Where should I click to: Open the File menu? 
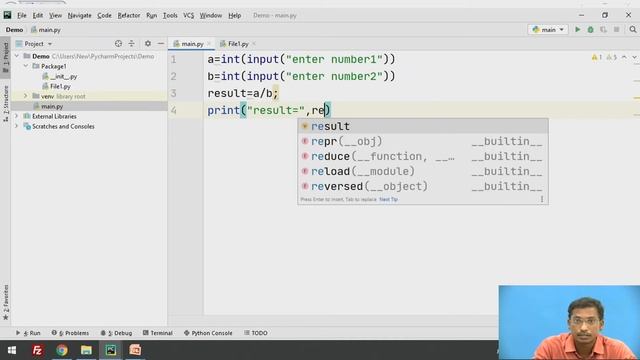(22, 16)
